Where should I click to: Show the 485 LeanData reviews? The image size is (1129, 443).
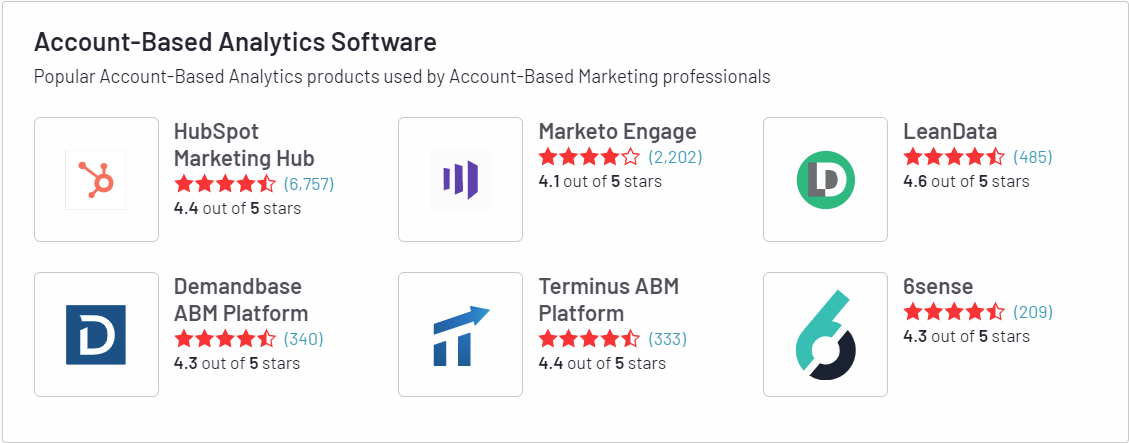1033,156
